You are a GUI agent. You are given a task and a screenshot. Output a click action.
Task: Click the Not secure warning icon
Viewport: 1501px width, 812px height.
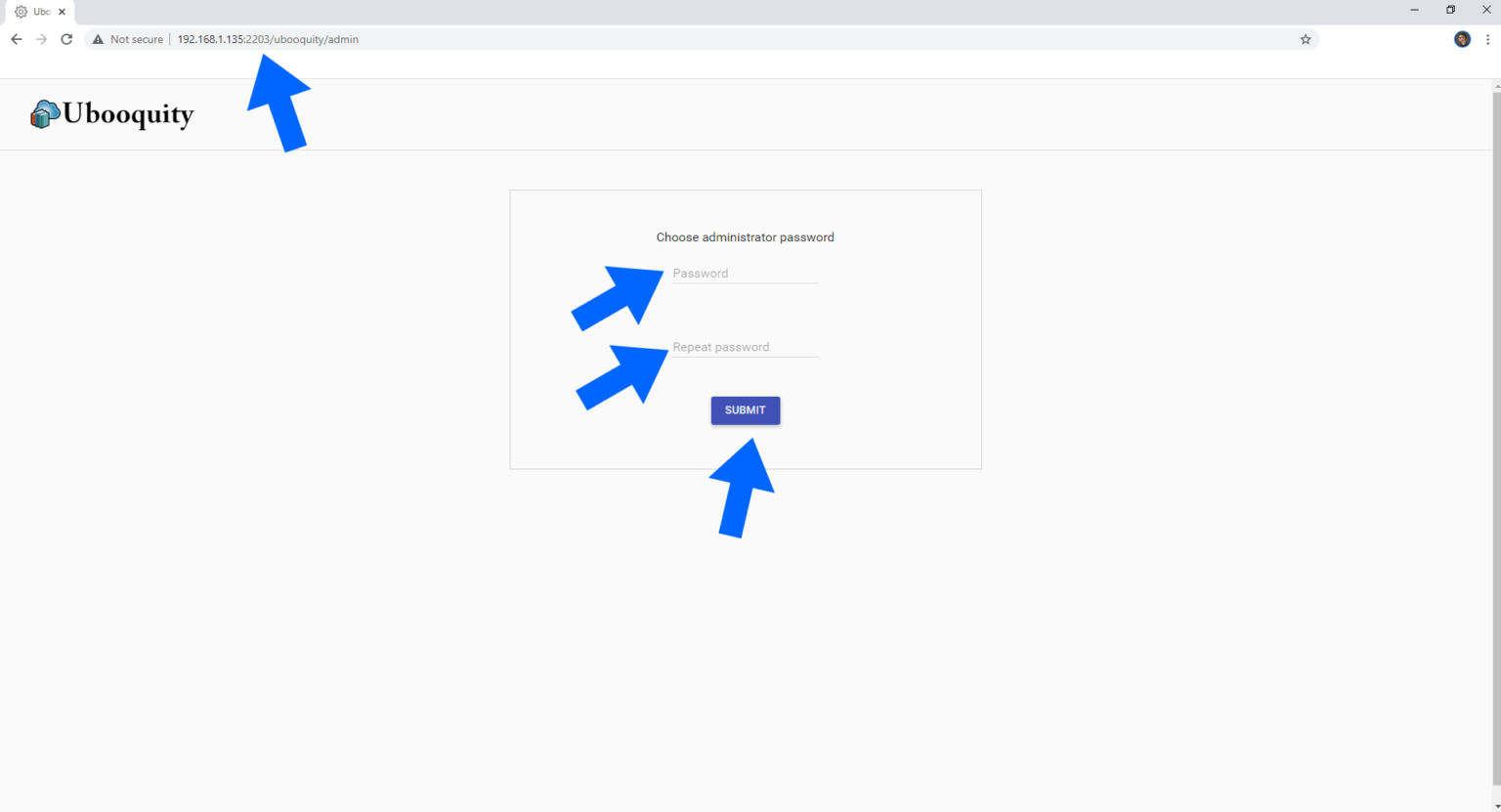[97, 39]
